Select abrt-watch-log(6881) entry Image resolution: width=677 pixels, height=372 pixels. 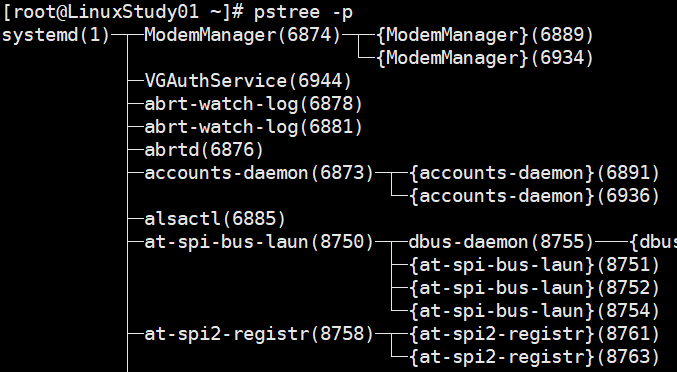tap(254, 127)
